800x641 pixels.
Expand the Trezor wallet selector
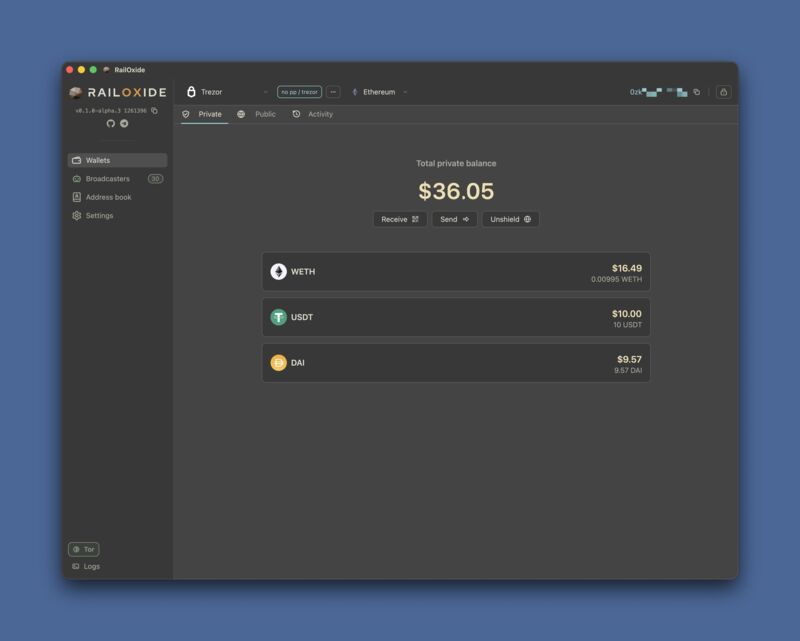pyautogui.click(x=227, y=92)
